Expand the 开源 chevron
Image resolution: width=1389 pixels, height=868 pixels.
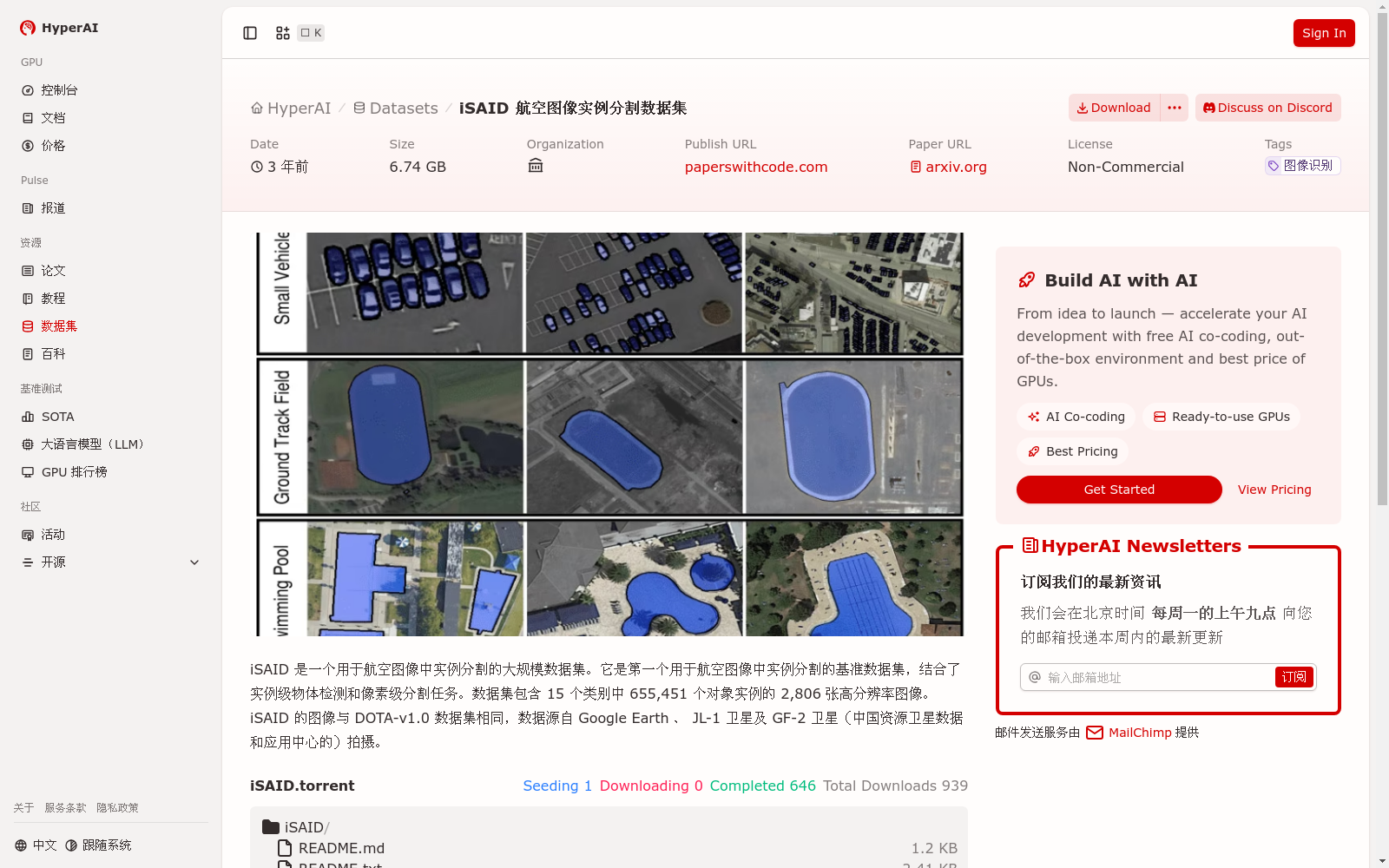(x=194, y=562)
